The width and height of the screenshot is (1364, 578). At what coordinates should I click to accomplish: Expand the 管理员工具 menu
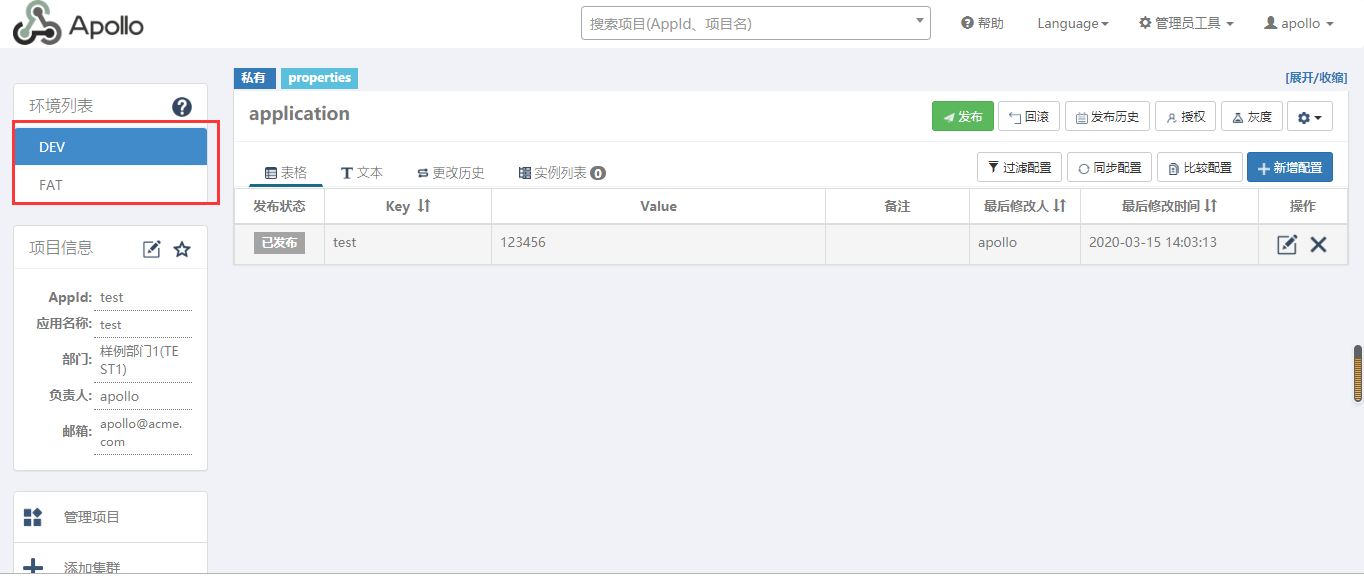tap(1186, 23)
